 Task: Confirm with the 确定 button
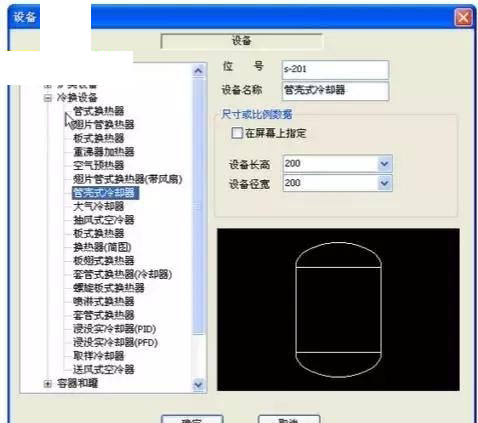(192, 419)
